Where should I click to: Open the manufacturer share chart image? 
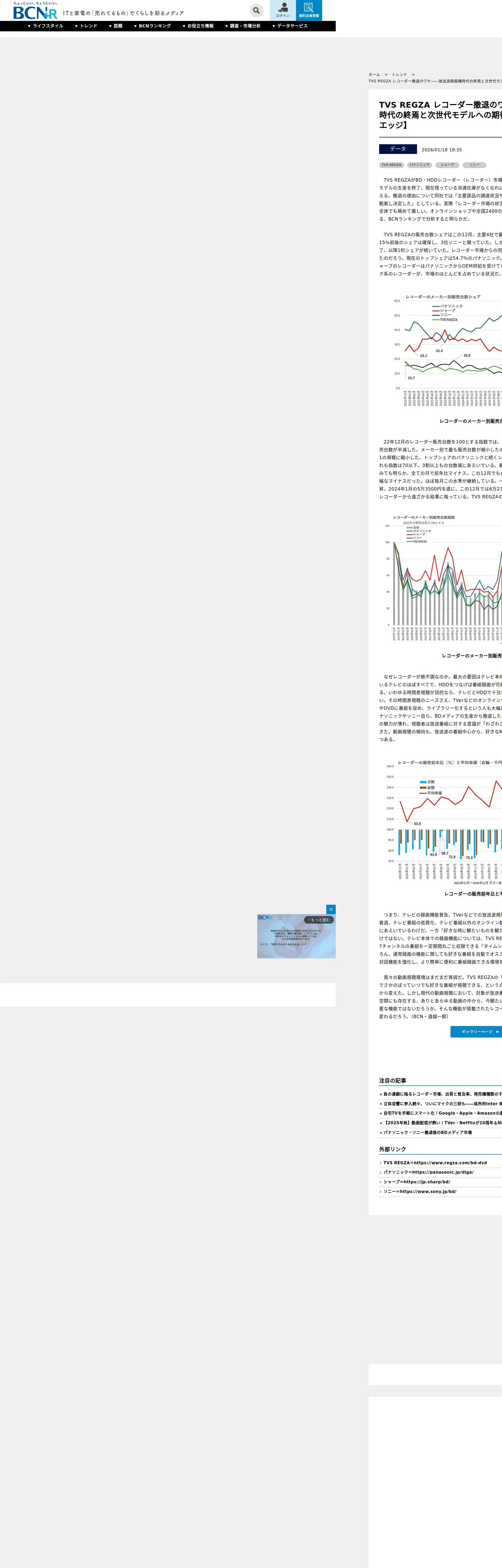point(448,350)
